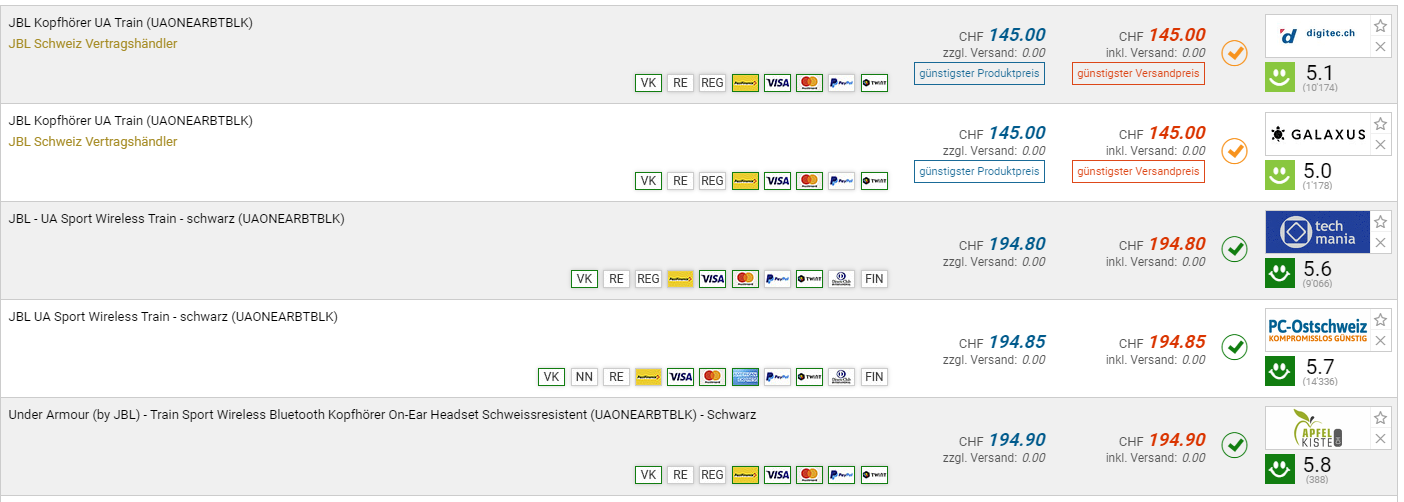Open the techmania shop logo
Screen dimensions: 1404x502
point(1315,232)
